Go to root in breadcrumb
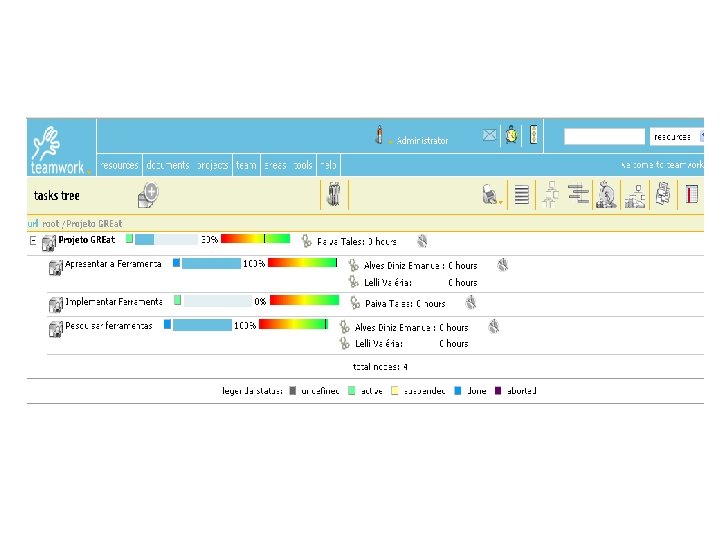 tap(51, 224)
